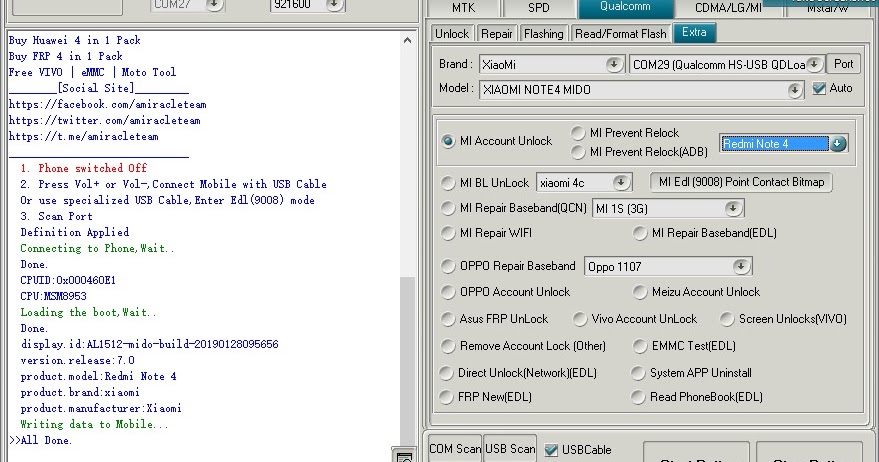879x462 pixels.
Task: Click the CPUID:0x000460E1 log line
Action: click(x=68, y=280)
